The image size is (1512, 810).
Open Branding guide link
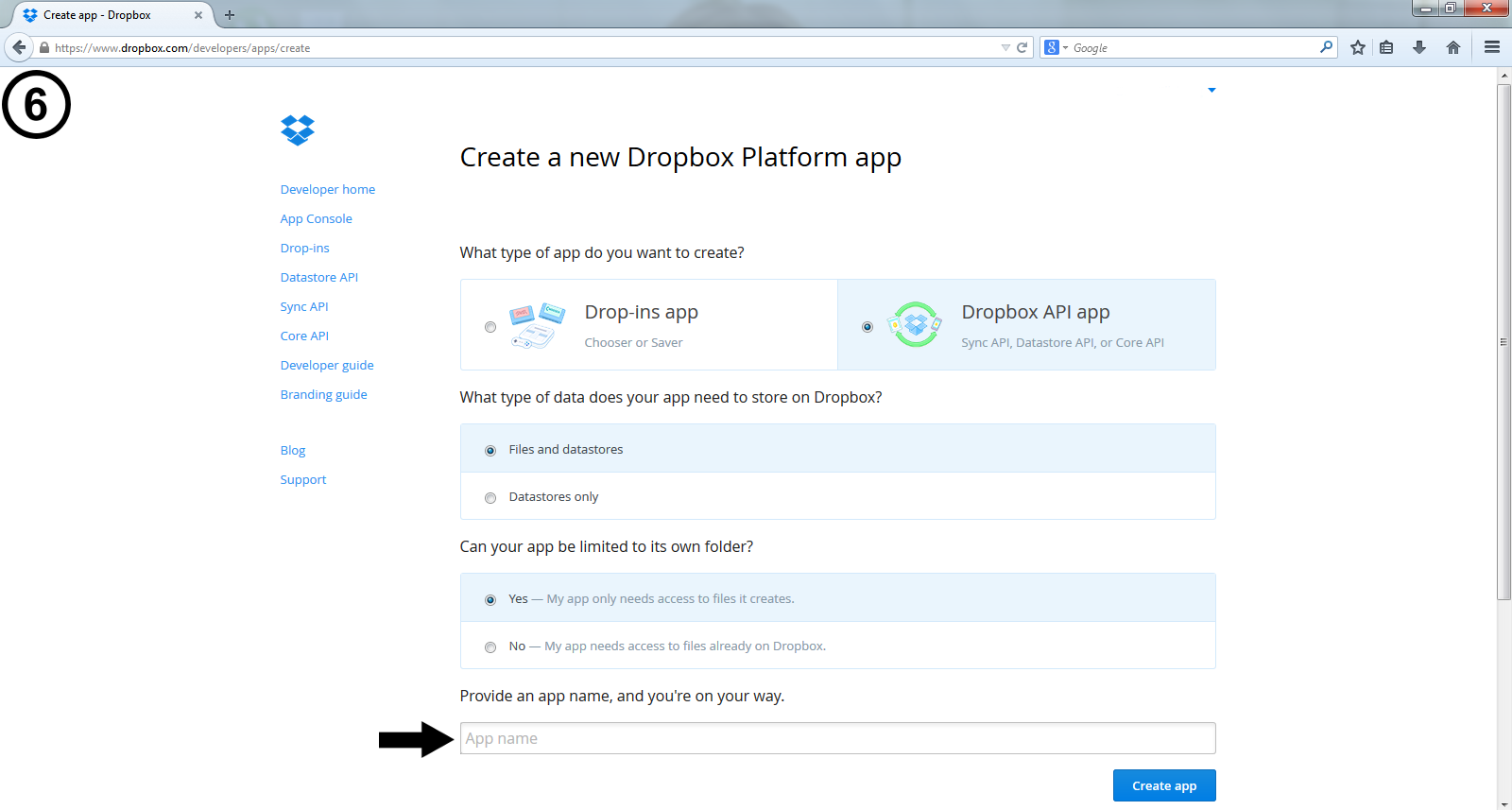[323, 394]
